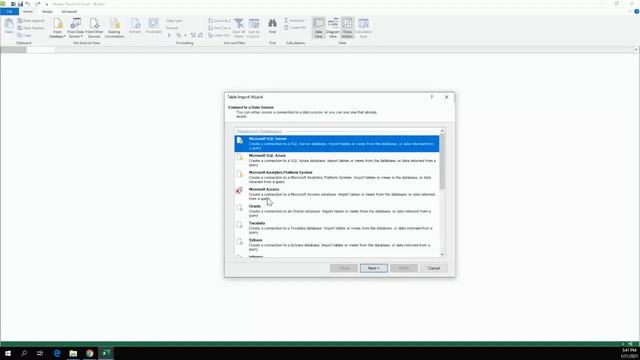Open Task View on taskbar
Screen dimensions: 640x360
pyautogui.click(x=40, y=353)
